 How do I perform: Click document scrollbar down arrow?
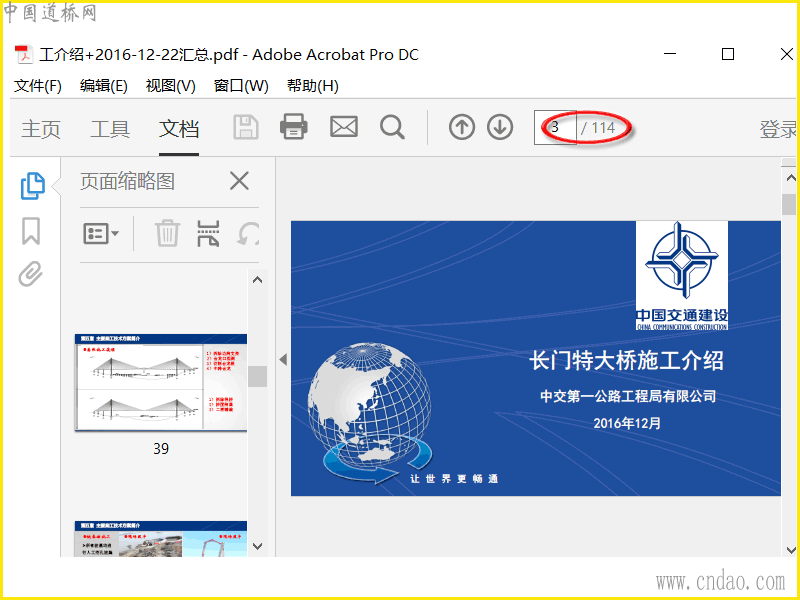click(790, 550)
